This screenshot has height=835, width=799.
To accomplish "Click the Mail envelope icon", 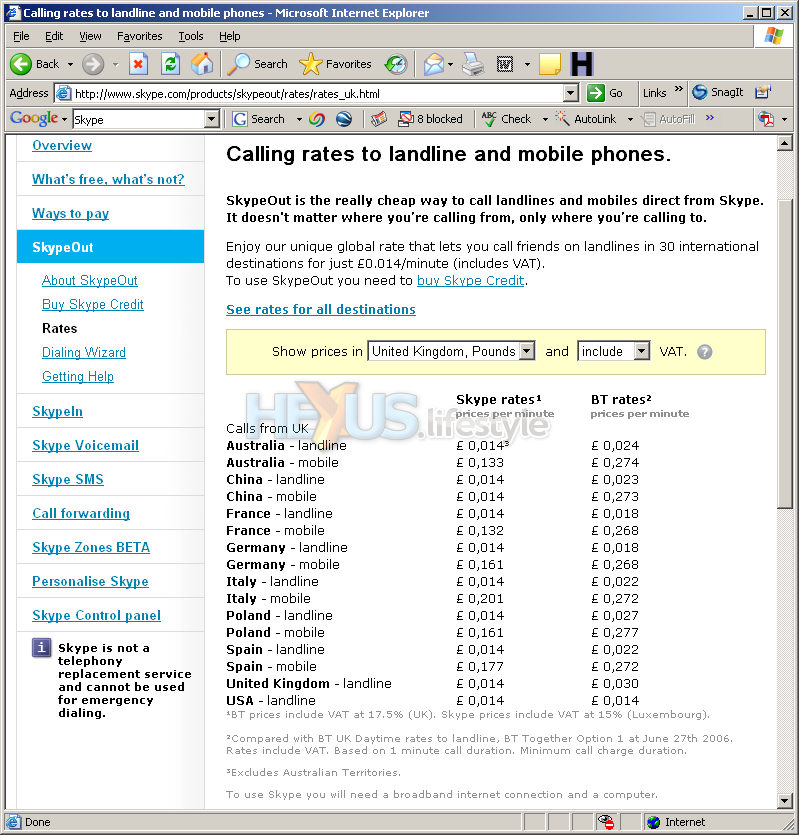I will click(x=434, y=64).
